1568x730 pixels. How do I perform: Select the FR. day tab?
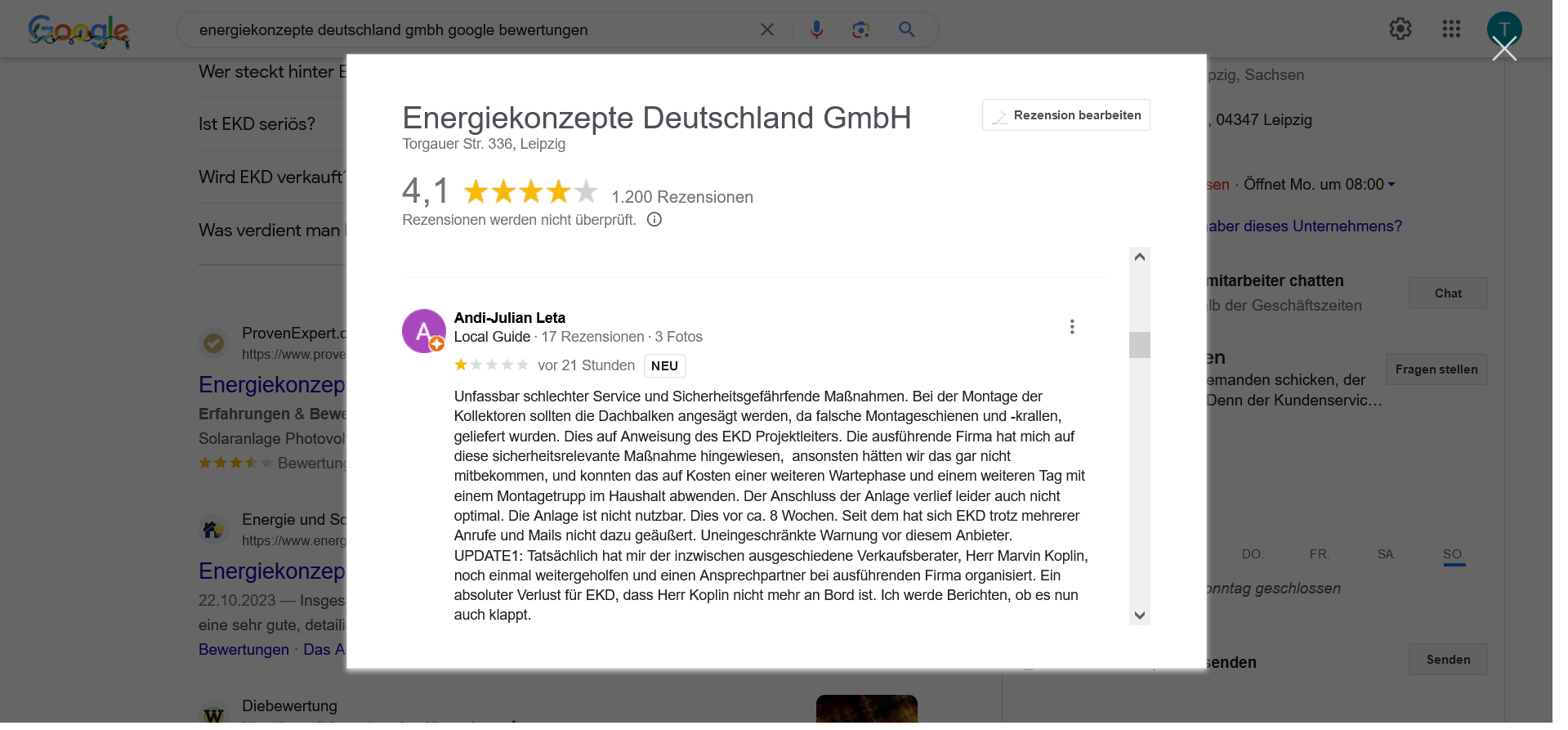click(x=1320, y=554)
